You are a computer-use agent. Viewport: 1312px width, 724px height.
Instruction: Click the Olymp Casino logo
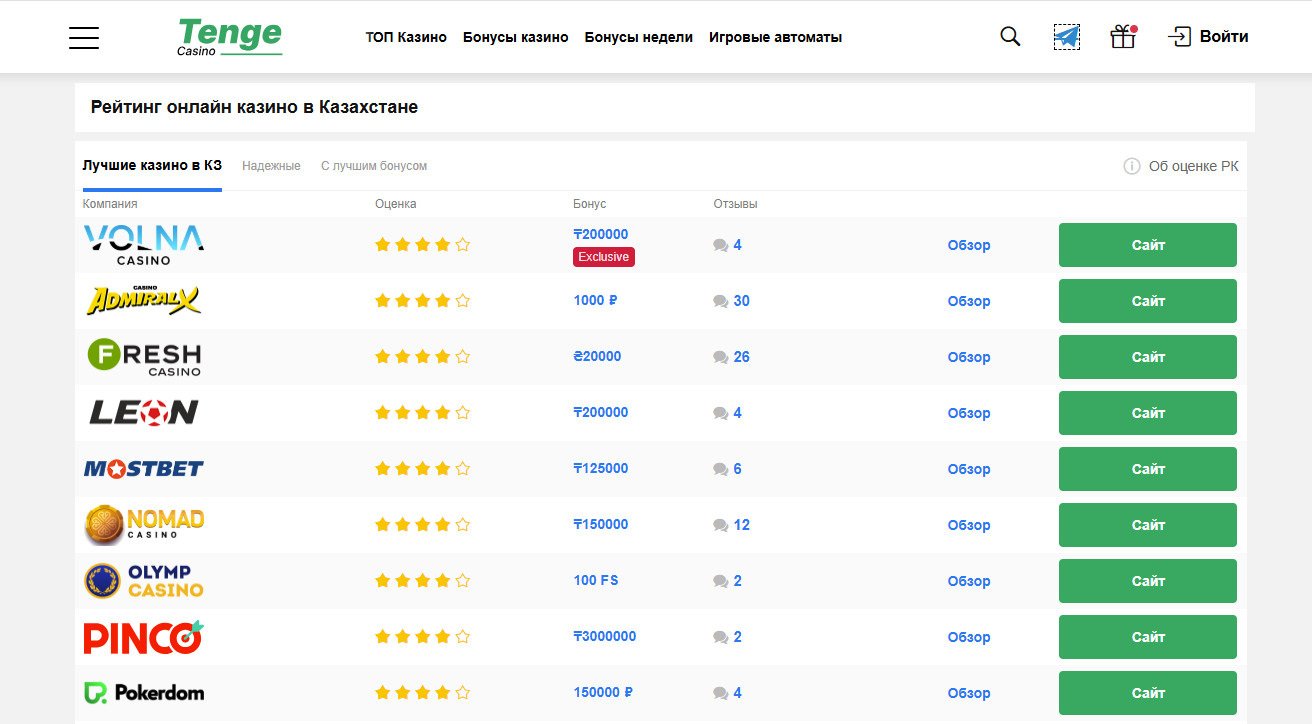point(144,581)
